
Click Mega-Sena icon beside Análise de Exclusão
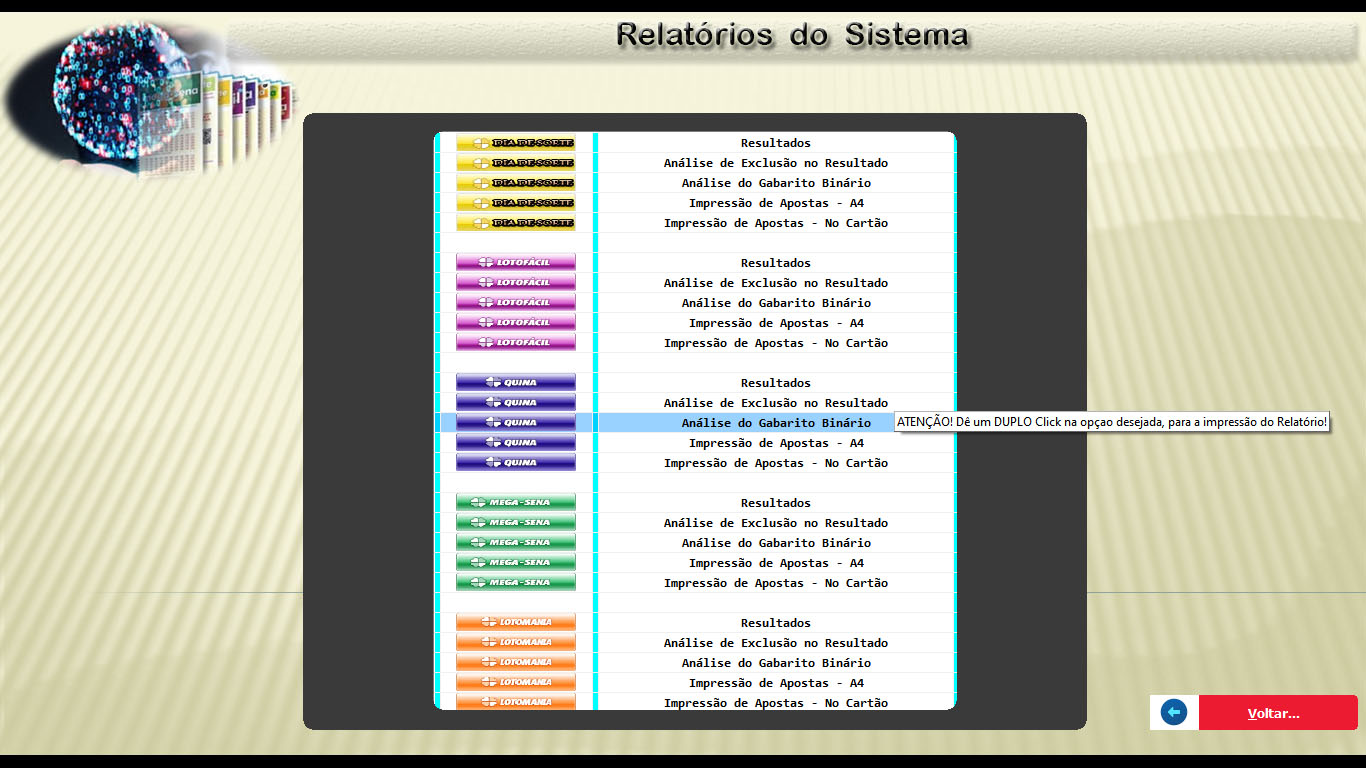click(516, 523)
